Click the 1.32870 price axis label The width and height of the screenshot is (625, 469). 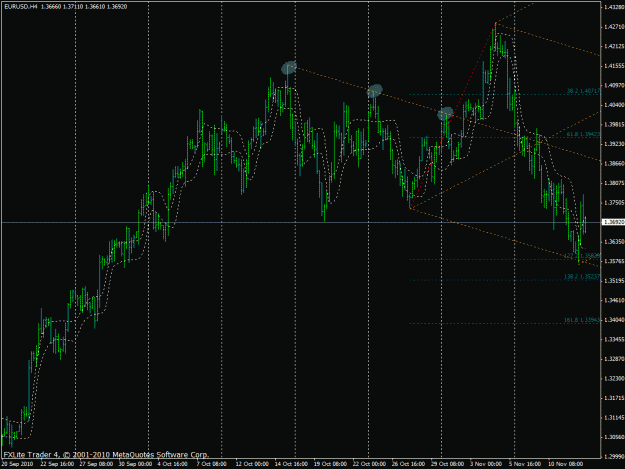pyautogui.click(x=614, y=359)
